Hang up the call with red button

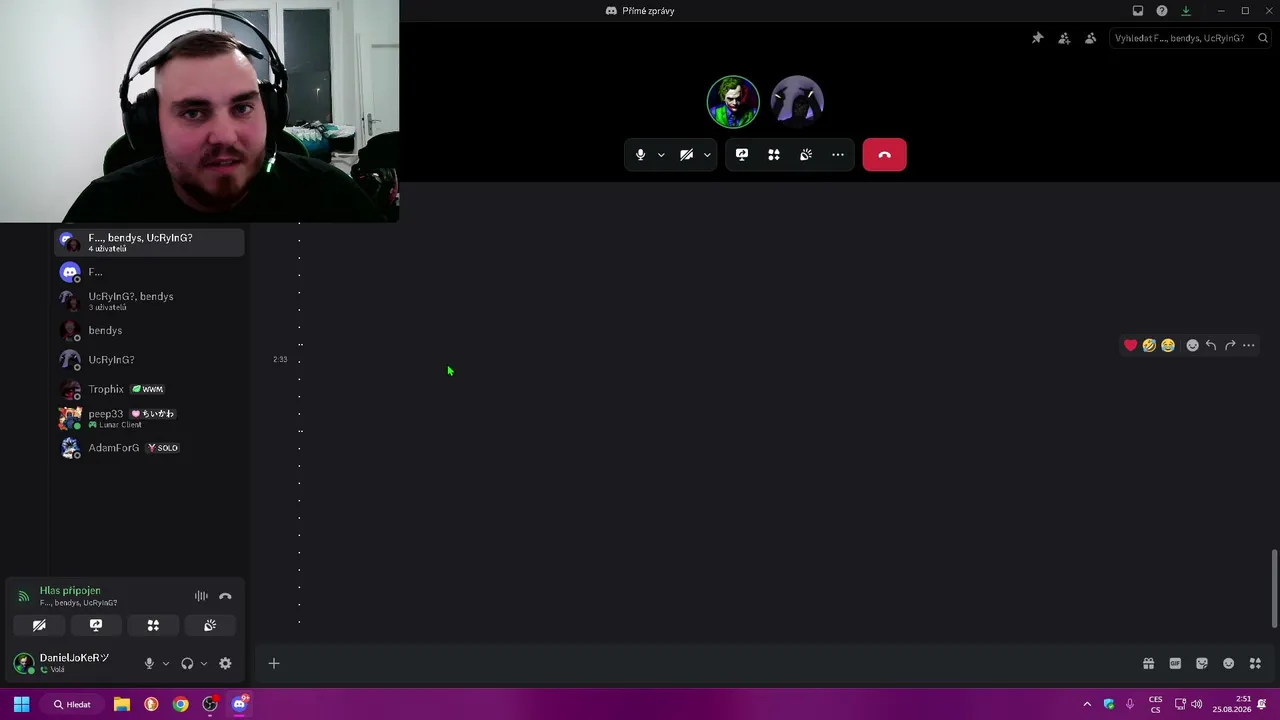pos(884,155)
